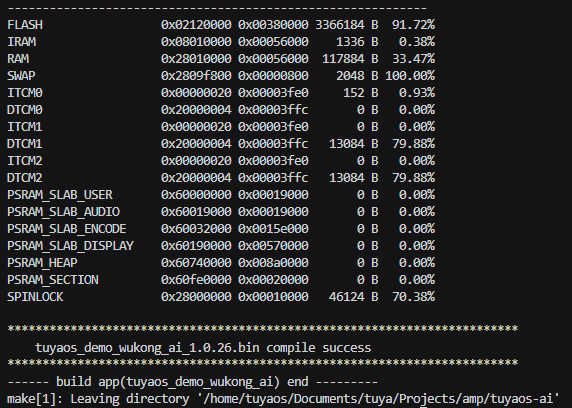The image size is (572, 408).
Task: Click the tuyaos_demo_wukong_ai_1.0.26.bin filename
Action: 147,348
